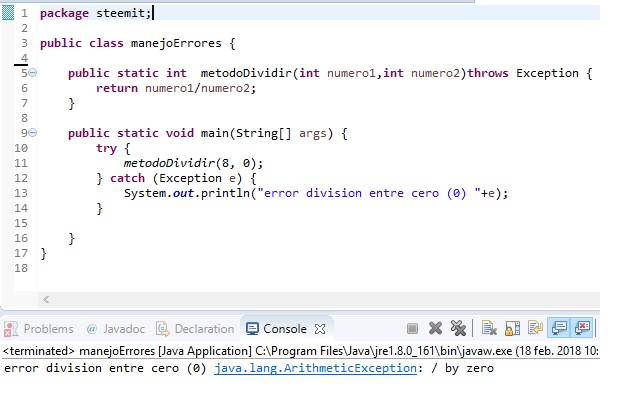Image resolution: width=627 pixels, height=393 pixels.
Task: Open the Javadoc tab
Action: (x=124, y=329)
